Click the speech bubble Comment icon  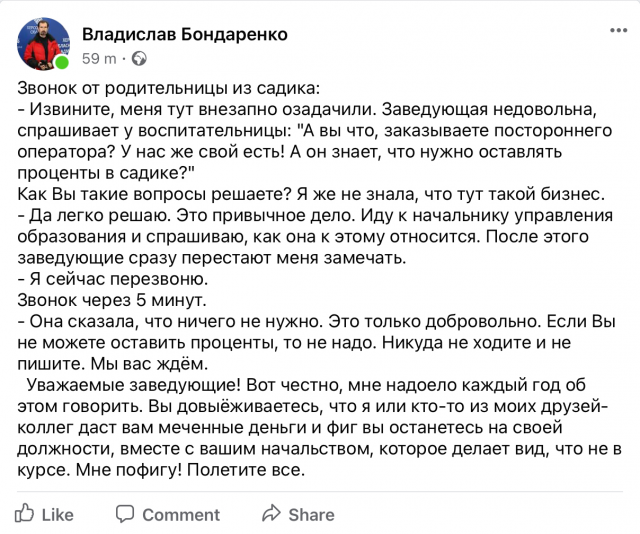tap(125, 514)
